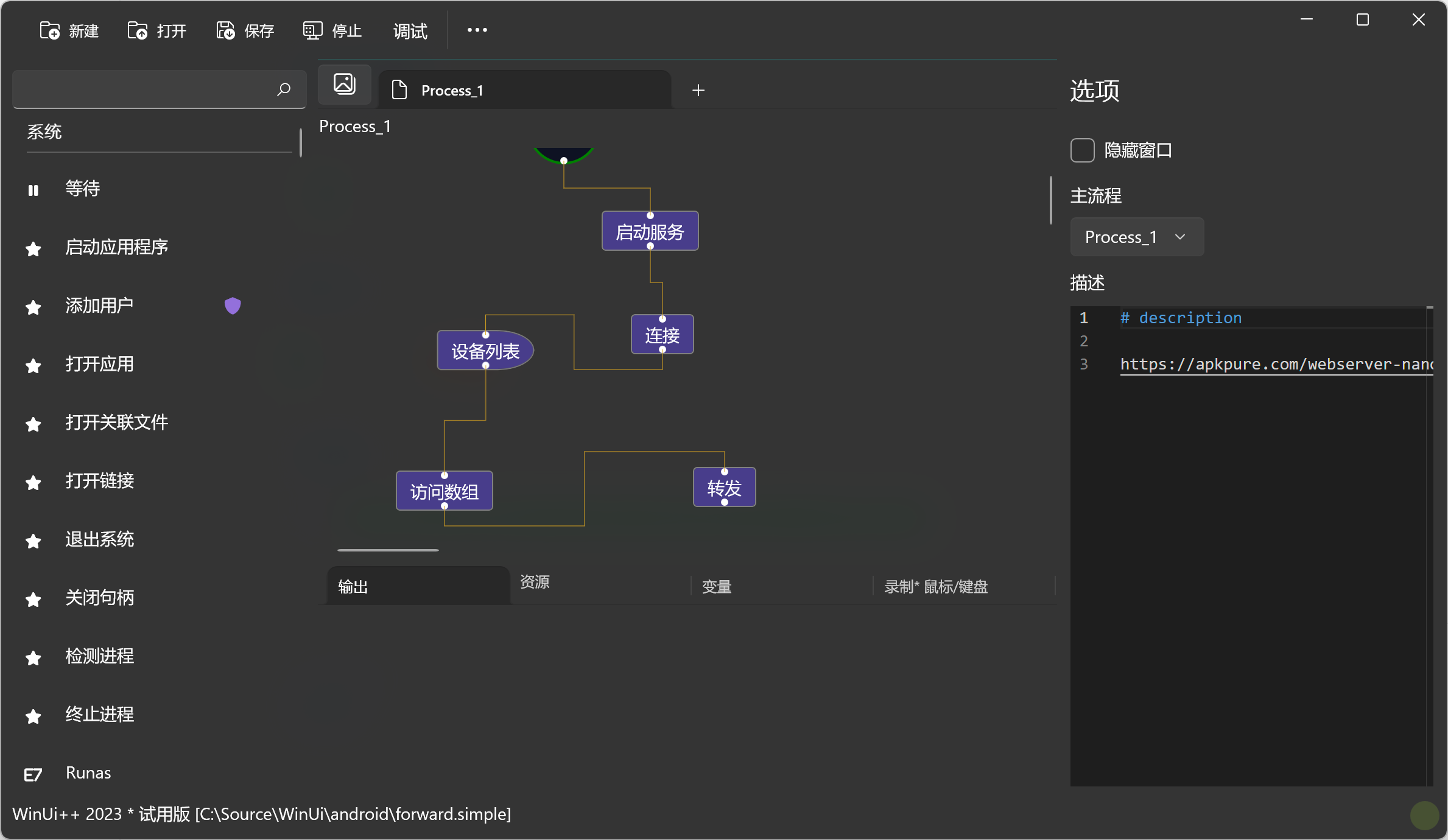Click the Stop (停止) icon
1448x840 pixels.
tap(312, 30)
